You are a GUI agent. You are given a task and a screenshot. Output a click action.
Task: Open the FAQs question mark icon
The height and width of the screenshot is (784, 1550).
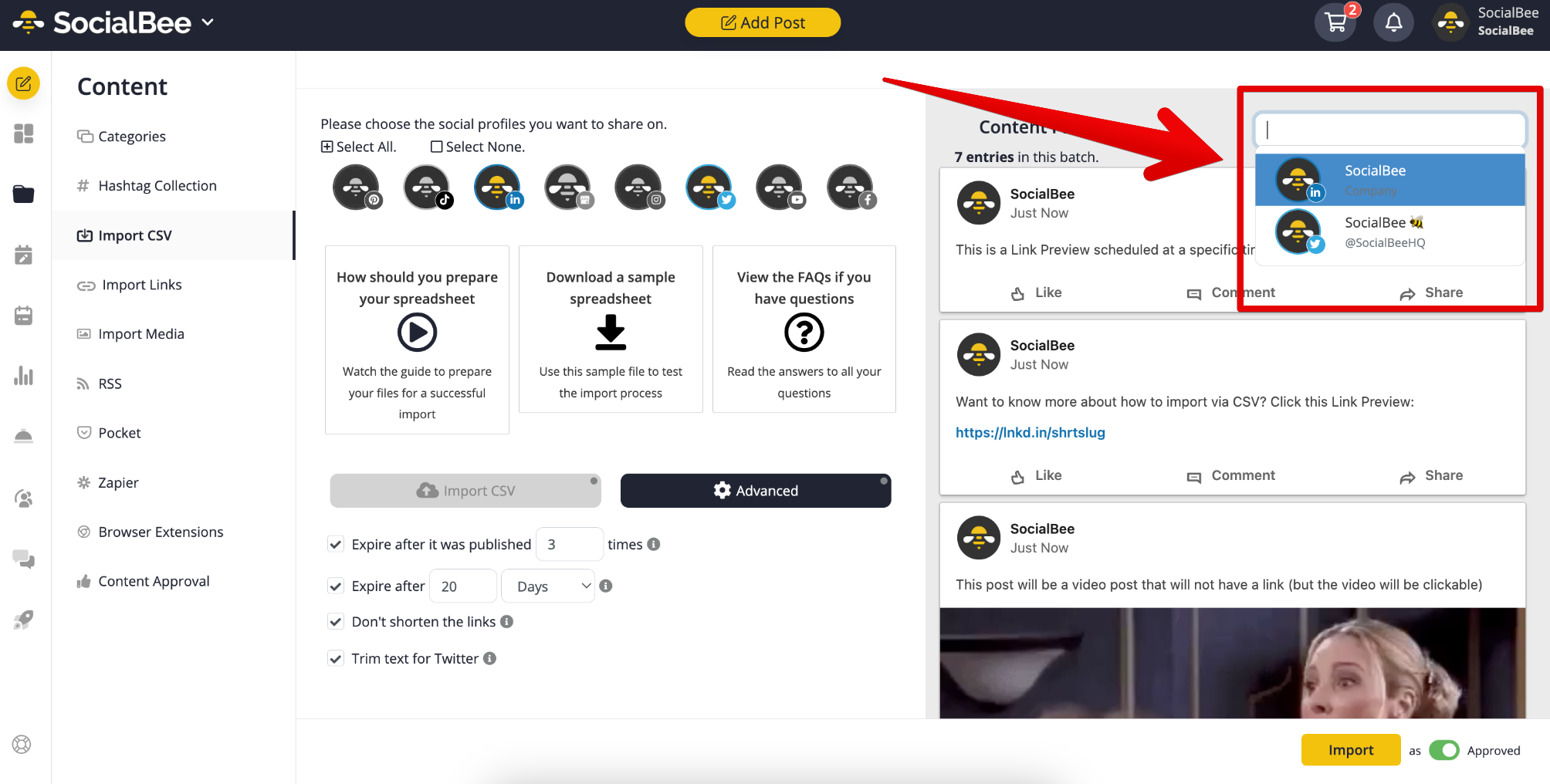[804, 333]
